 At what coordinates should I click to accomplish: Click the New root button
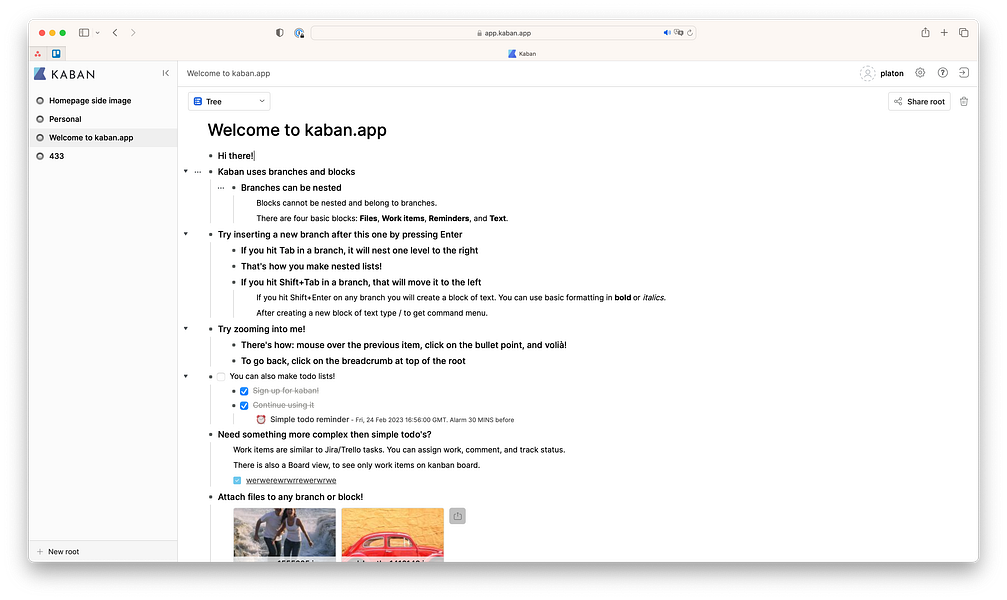pyautogui.click(x=58, y=552)
